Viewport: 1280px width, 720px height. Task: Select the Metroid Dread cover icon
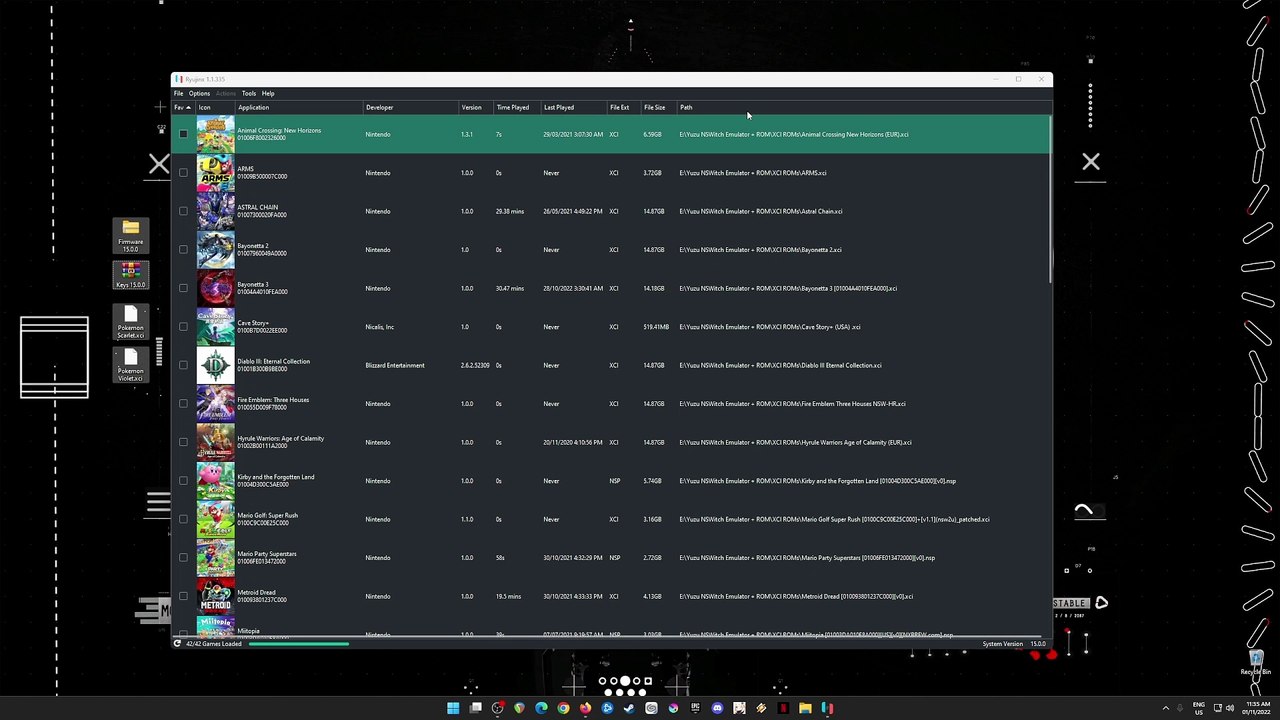[x=215, y=596]
